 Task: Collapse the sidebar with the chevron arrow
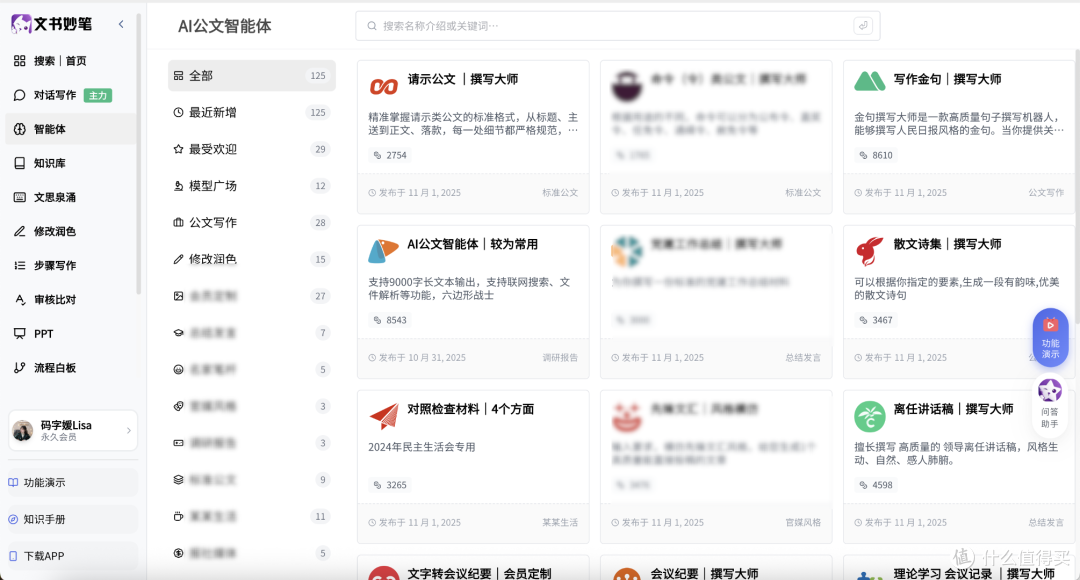(x=121, y=24)
